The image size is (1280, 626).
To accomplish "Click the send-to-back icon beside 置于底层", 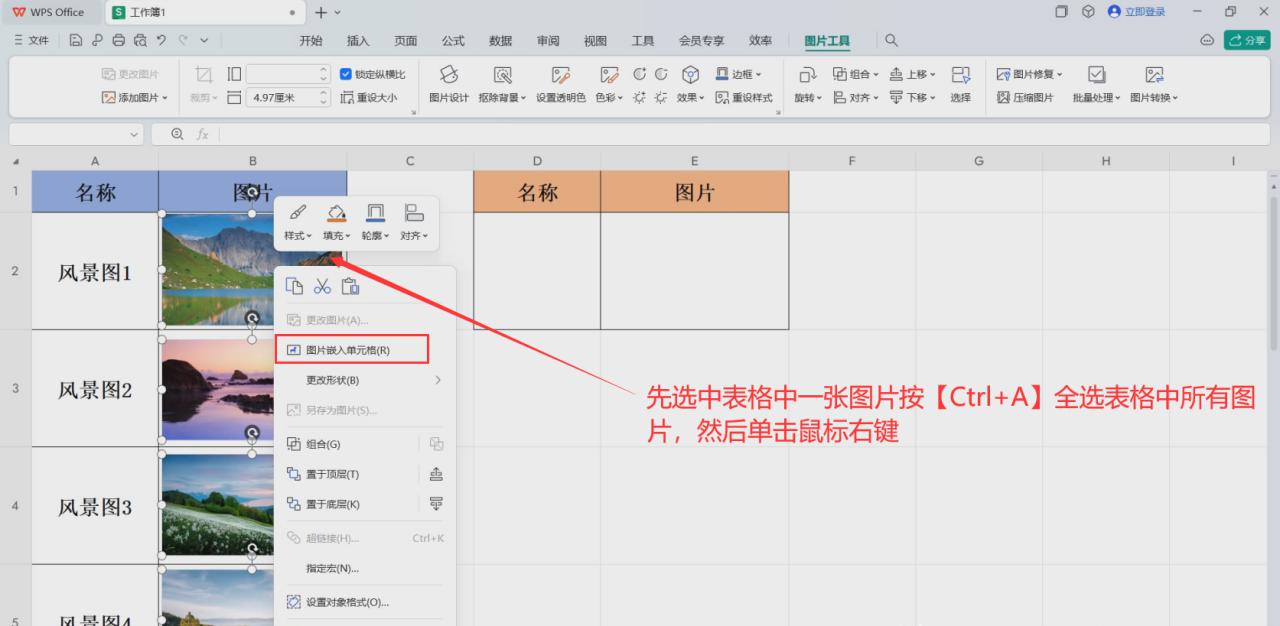I will (436, 504).
